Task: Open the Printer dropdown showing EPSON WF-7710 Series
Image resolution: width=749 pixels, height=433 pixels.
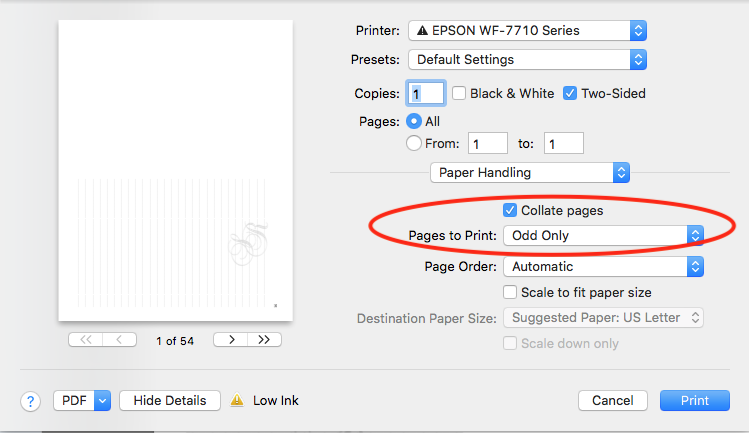Action: pyautogui.click(x=527, y=31)
